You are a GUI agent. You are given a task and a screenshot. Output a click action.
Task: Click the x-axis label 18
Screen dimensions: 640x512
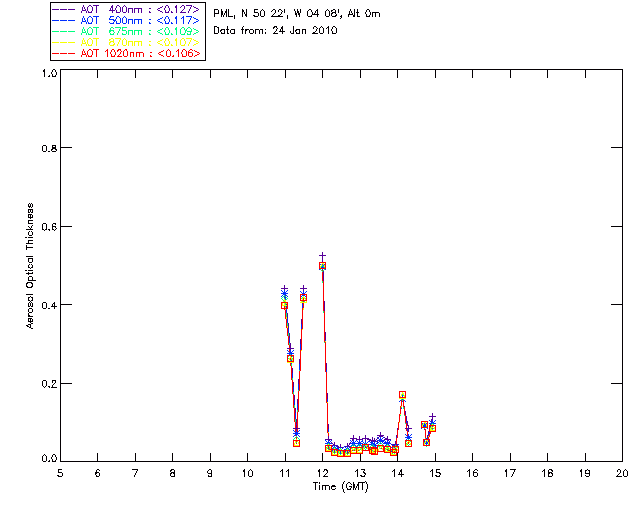(547, 473)
